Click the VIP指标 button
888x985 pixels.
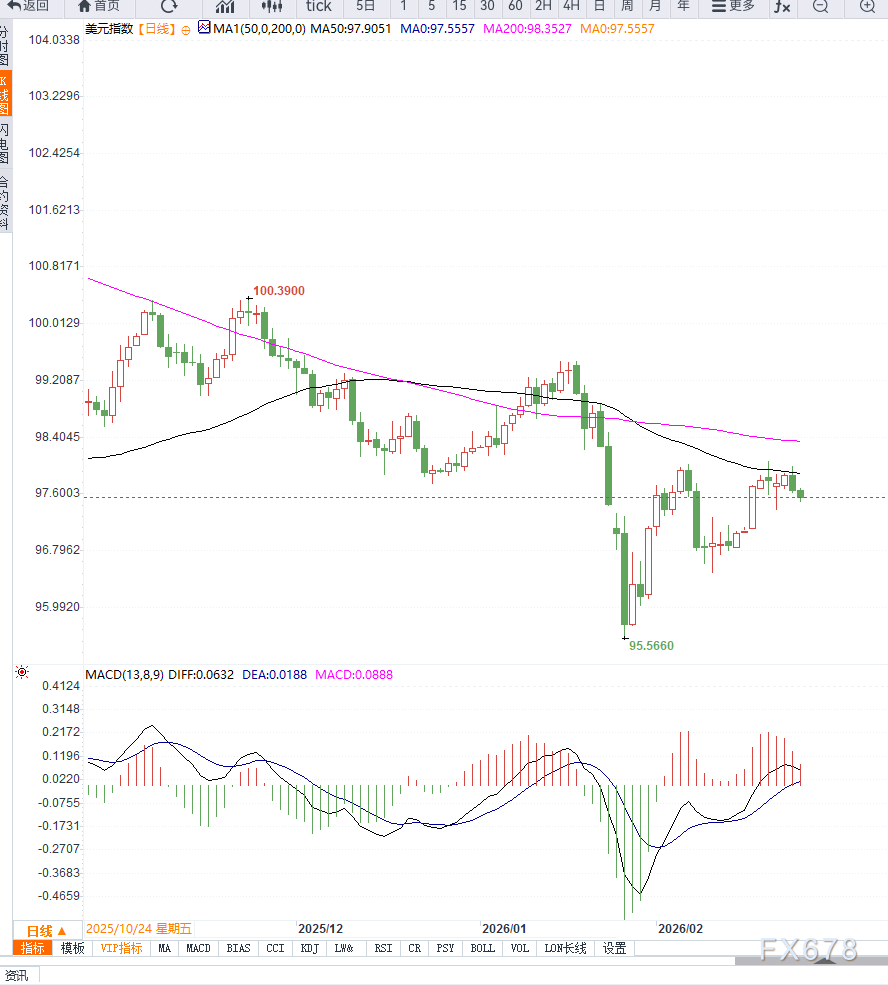(122, 948)
